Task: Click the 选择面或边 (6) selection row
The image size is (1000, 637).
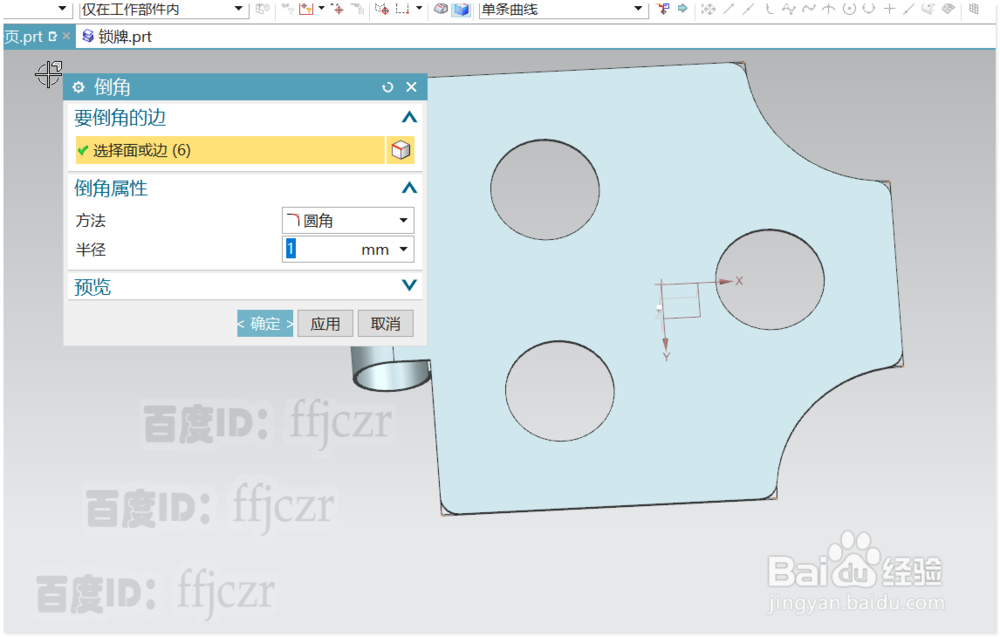Action: 230,150
